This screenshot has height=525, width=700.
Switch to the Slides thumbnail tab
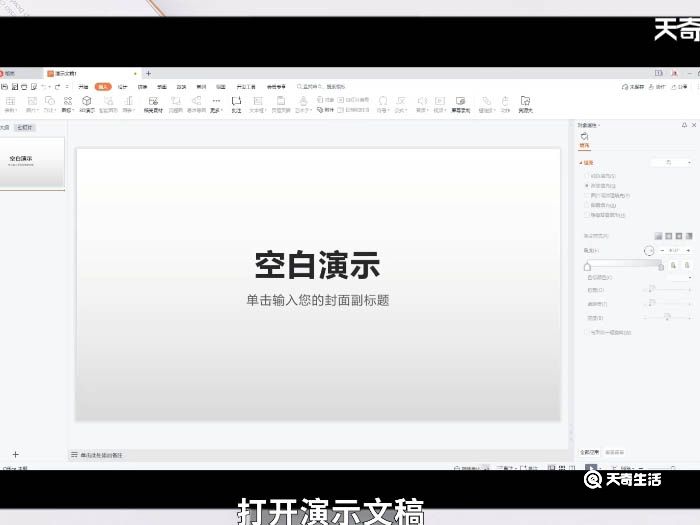point(25,128)
